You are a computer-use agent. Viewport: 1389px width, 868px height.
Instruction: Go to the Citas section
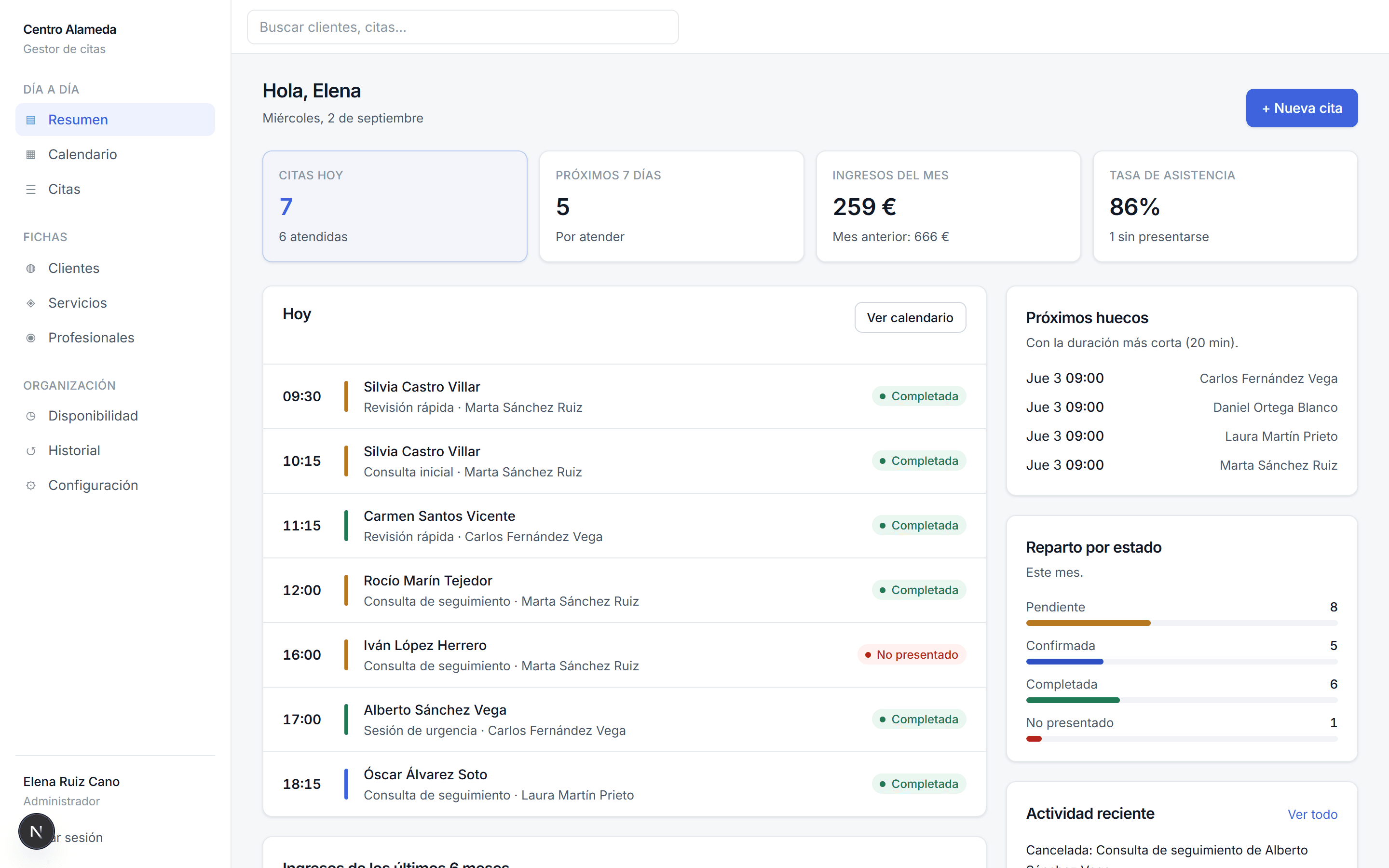coord(115,190)
